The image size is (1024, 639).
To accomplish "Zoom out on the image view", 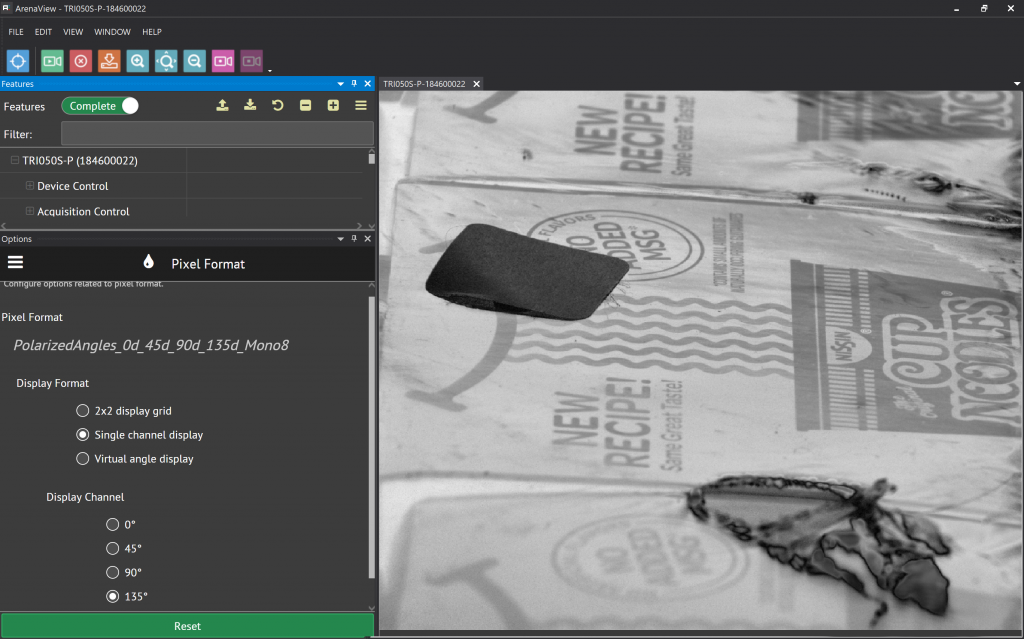I will pos(195,61).
